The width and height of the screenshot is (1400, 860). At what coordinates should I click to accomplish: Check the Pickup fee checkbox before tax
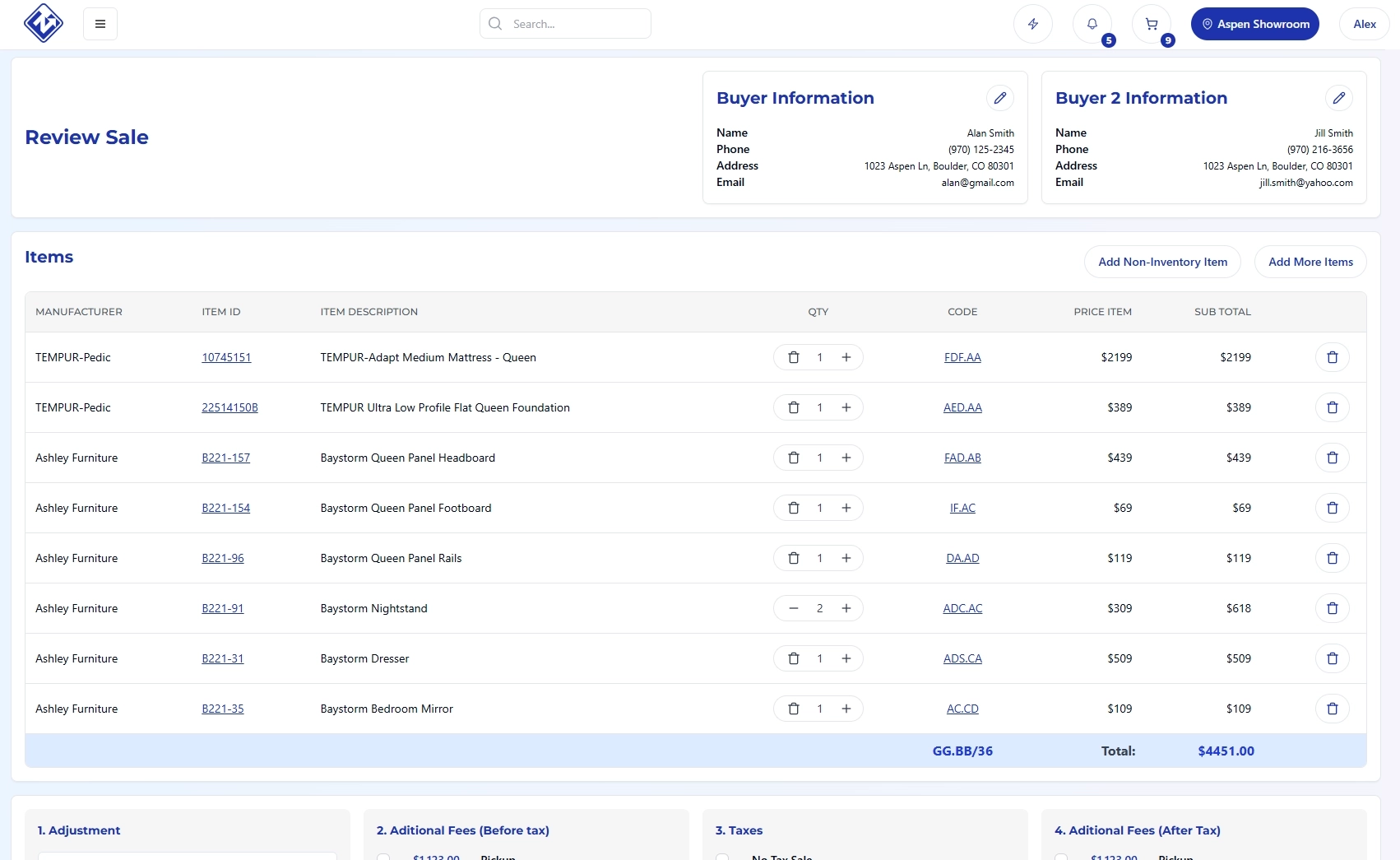click(x=382, y=858)
